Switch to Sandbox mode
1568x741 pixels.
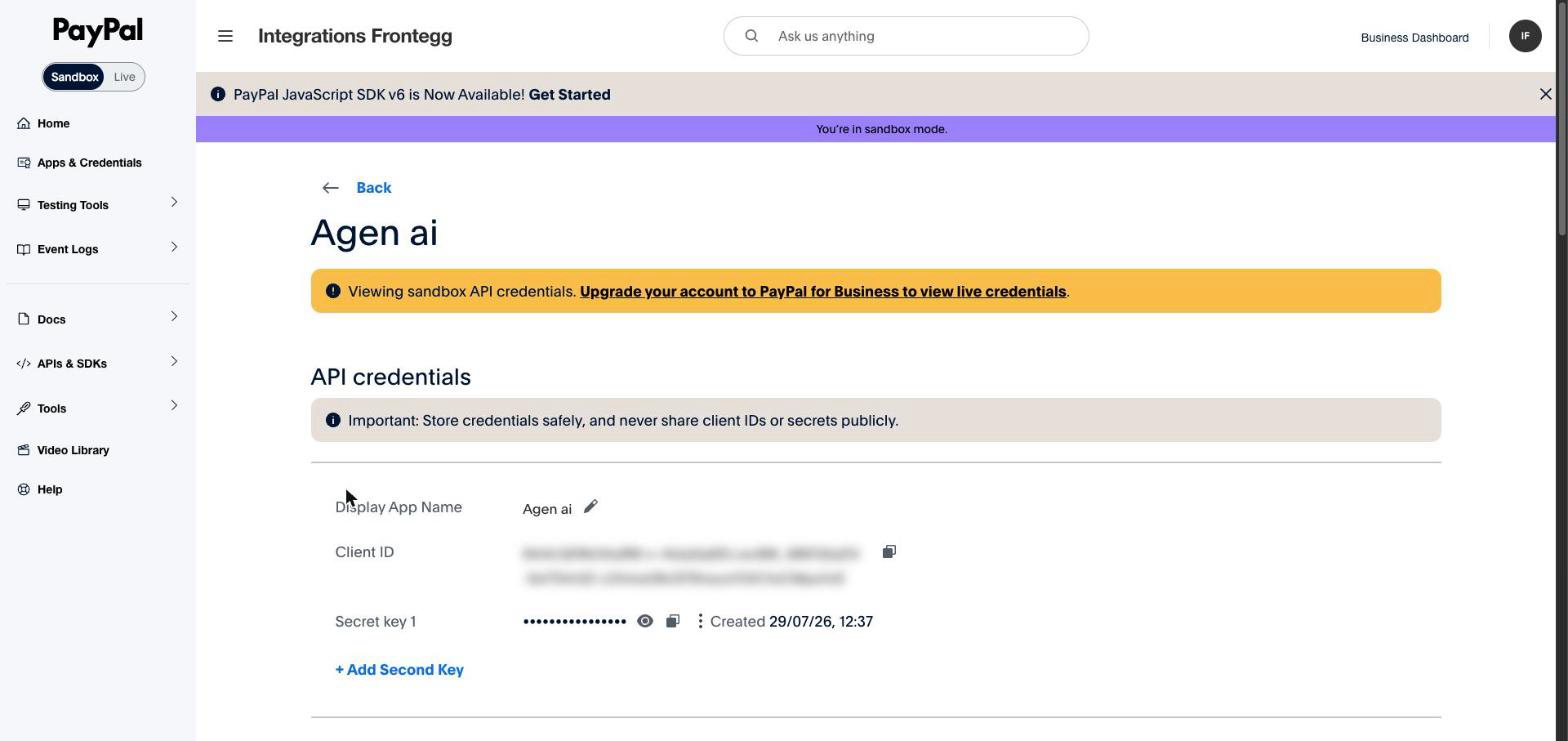pos(74,77)
